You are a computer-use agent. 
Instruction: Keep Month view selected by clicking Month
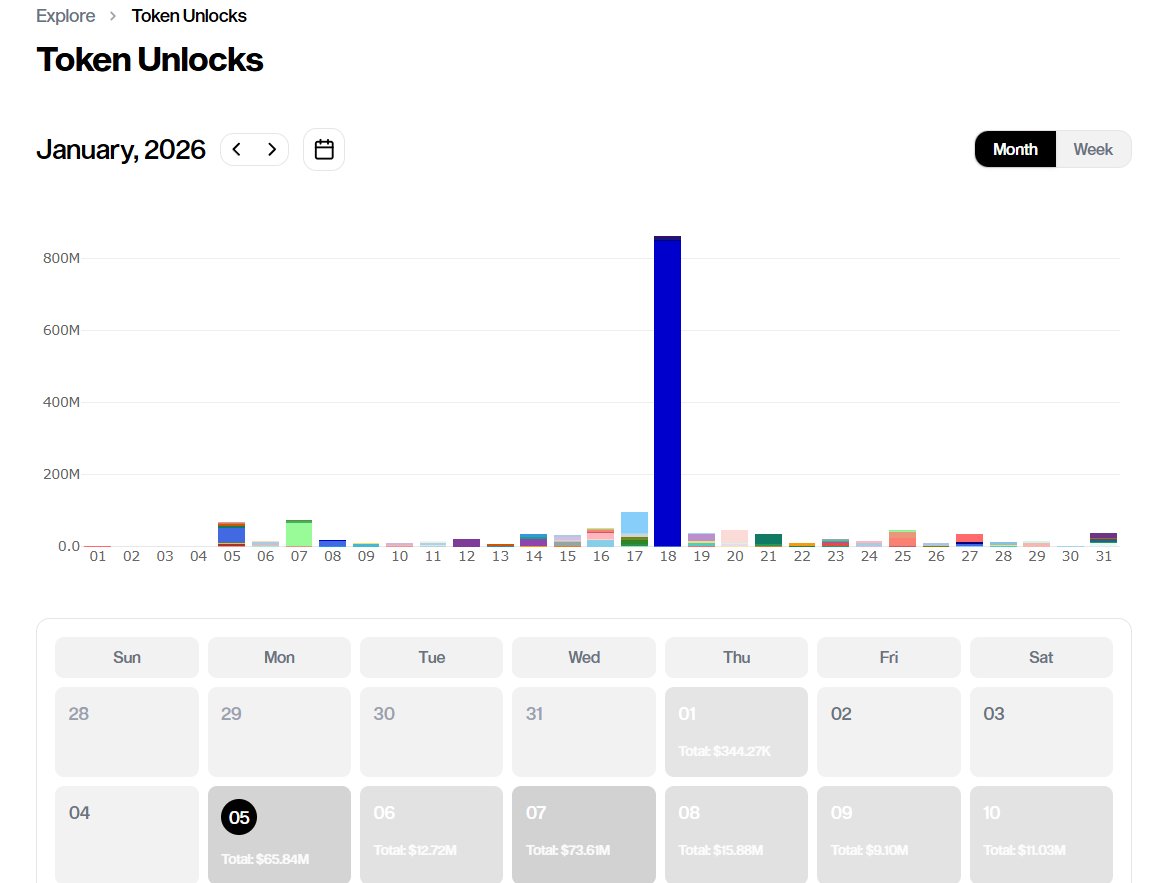[1014, 148]
